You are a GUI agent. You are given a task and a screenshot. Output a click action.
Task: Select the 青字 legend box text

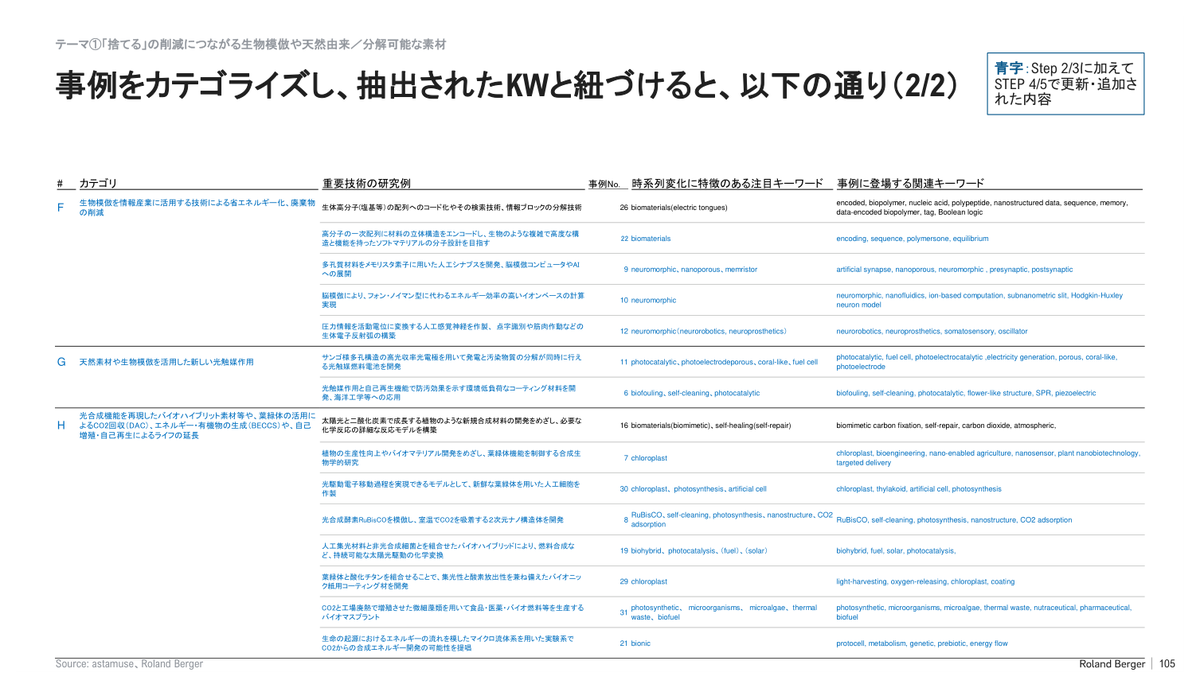coord(1067,83)
